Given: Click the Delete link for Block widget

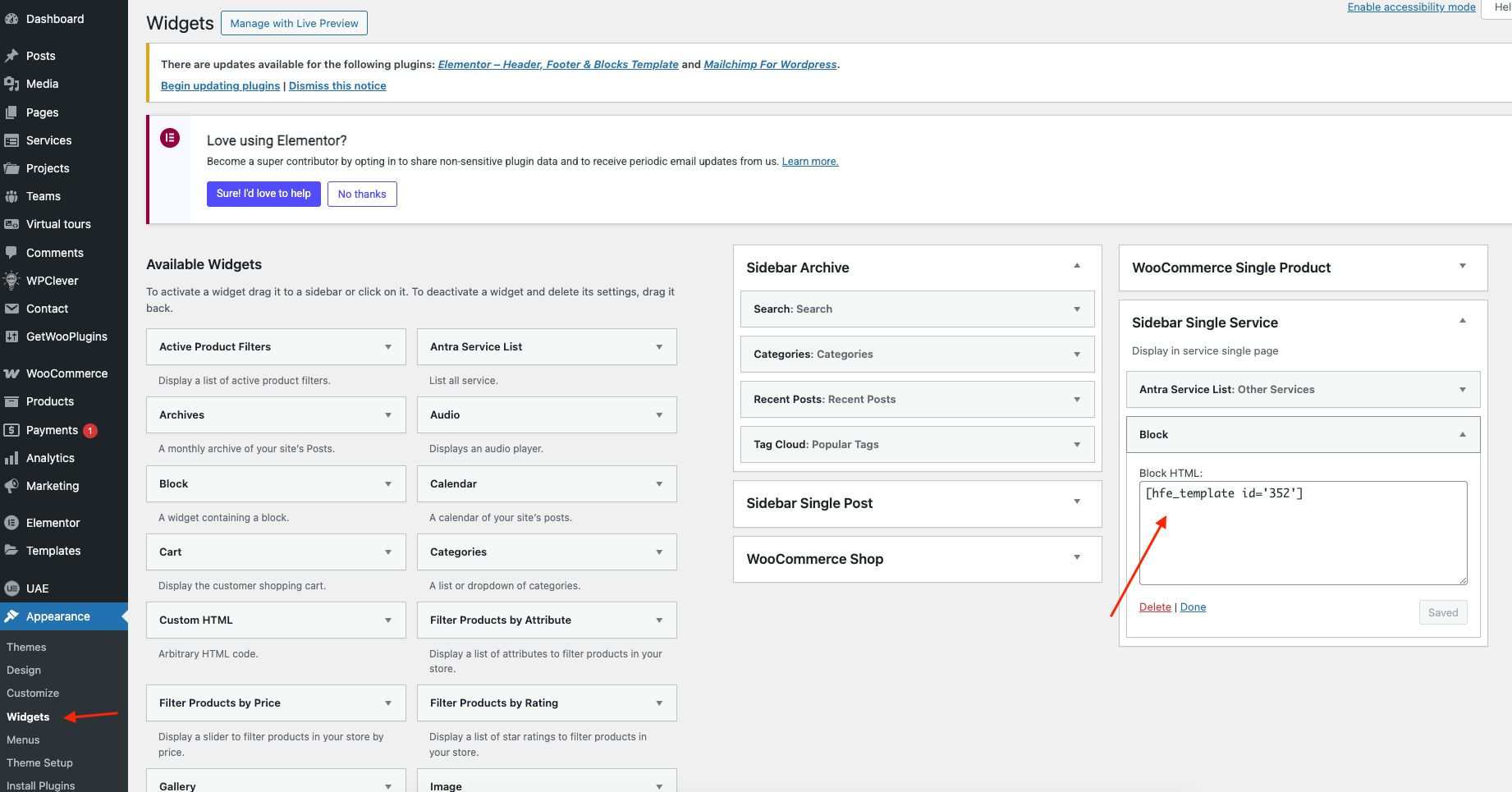Looking at the screenshot, I should click(x=1155, y=607).
